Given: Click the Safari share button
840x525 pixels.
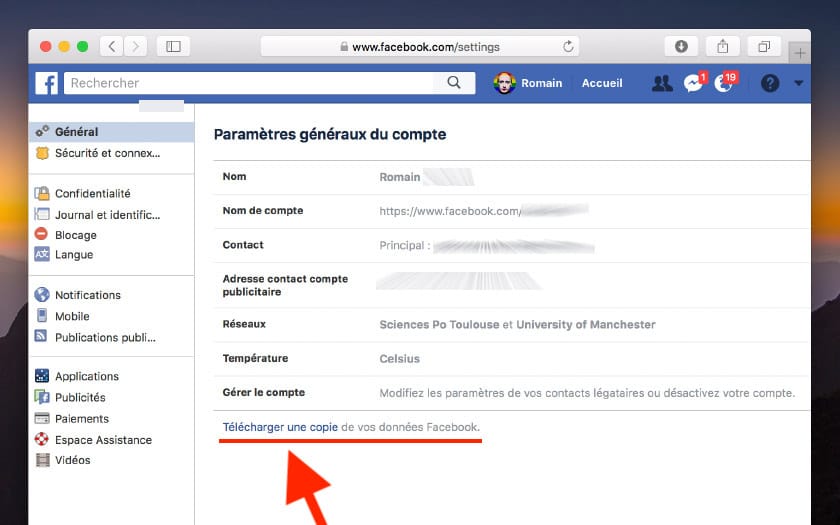Looking at the screenshot, I should click(x=723, y=47).
